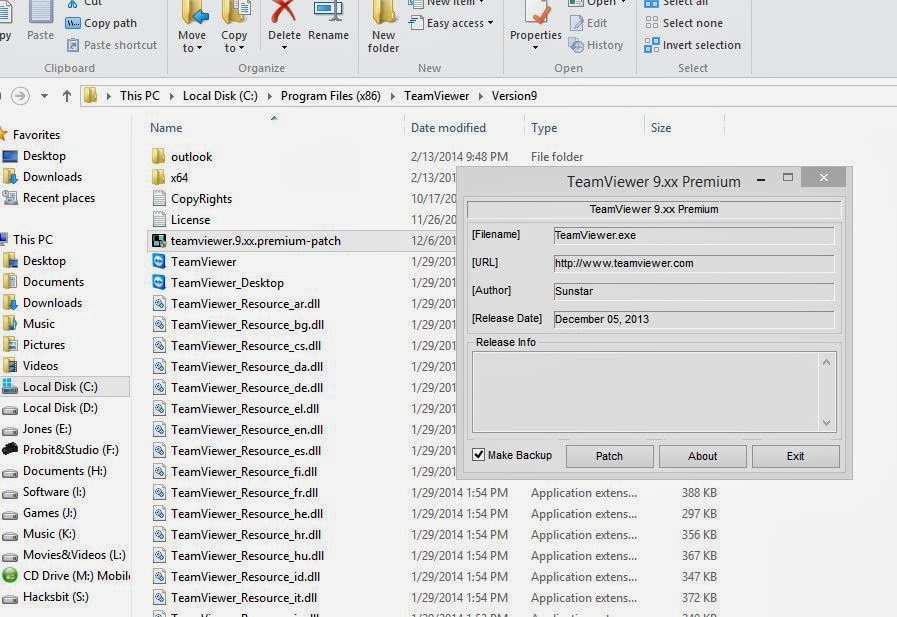Click the Patch button
The image size is (897, 617).
tap(609, 456)
